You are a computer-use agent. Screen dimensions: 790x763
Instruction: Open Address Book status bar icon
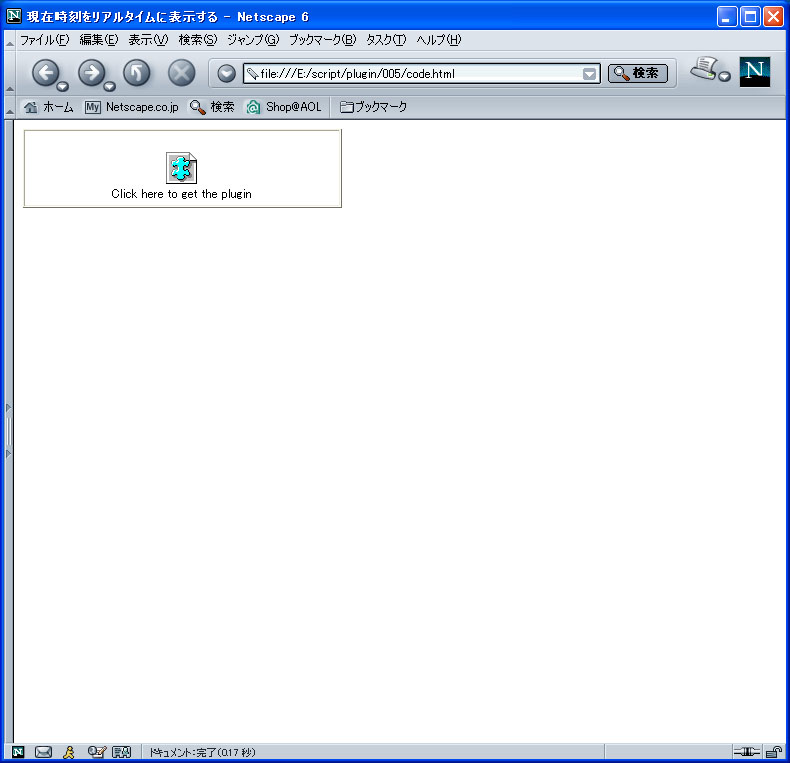point(121,752)
